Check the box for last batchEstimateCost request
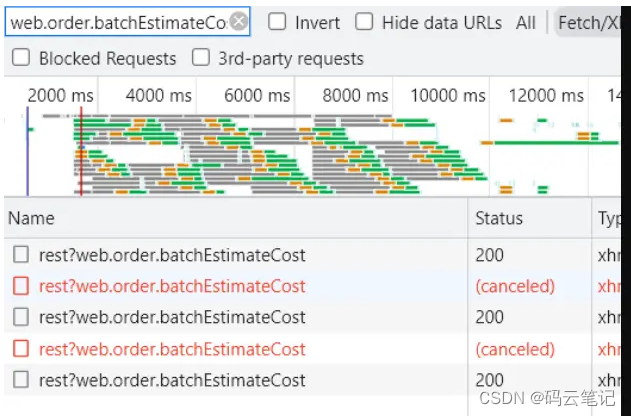This screenshot has height=416, width=631. [x=21, y=379]
